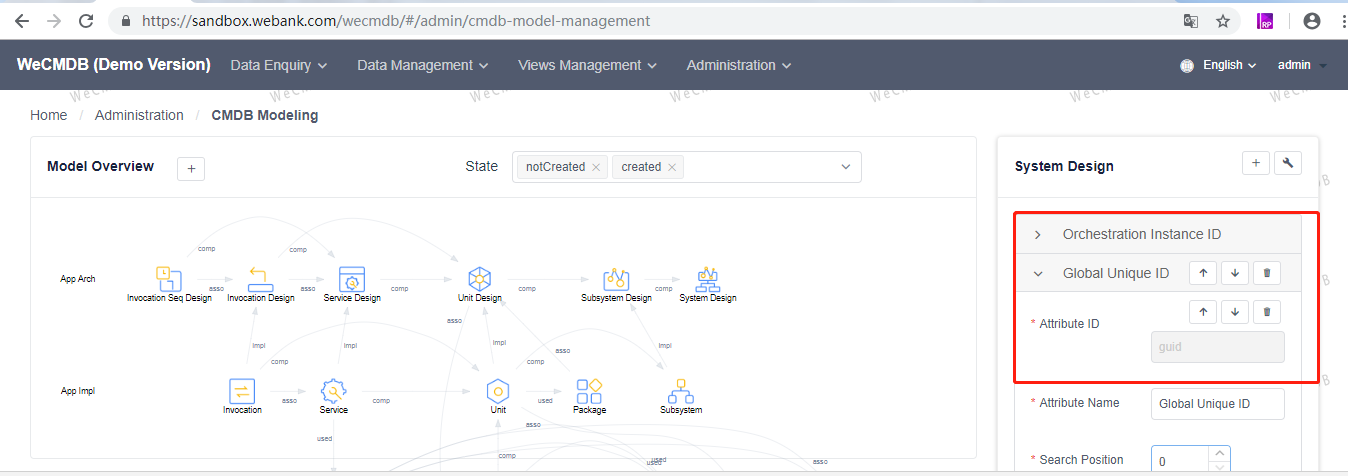Image resolution: width=1348 pixels, height=476 pixels.
Task: Open the Chrome profile avatar
Action: pyautogui.click(x=1312, y=20)
